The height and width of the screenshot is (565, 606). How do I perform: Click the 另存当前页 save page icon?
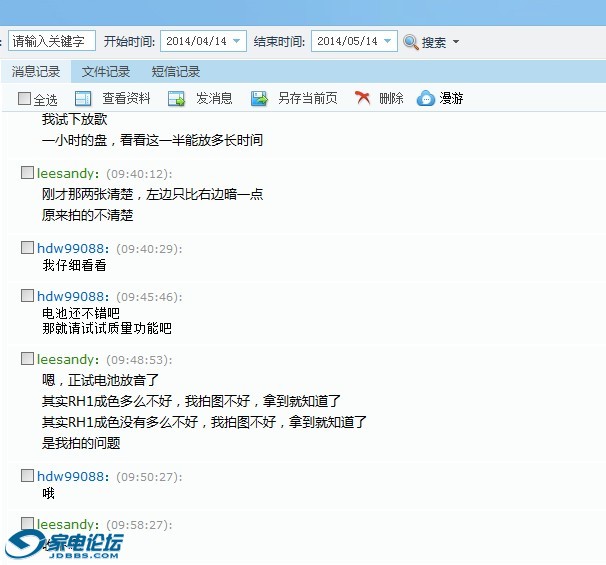tap(259, 98)
